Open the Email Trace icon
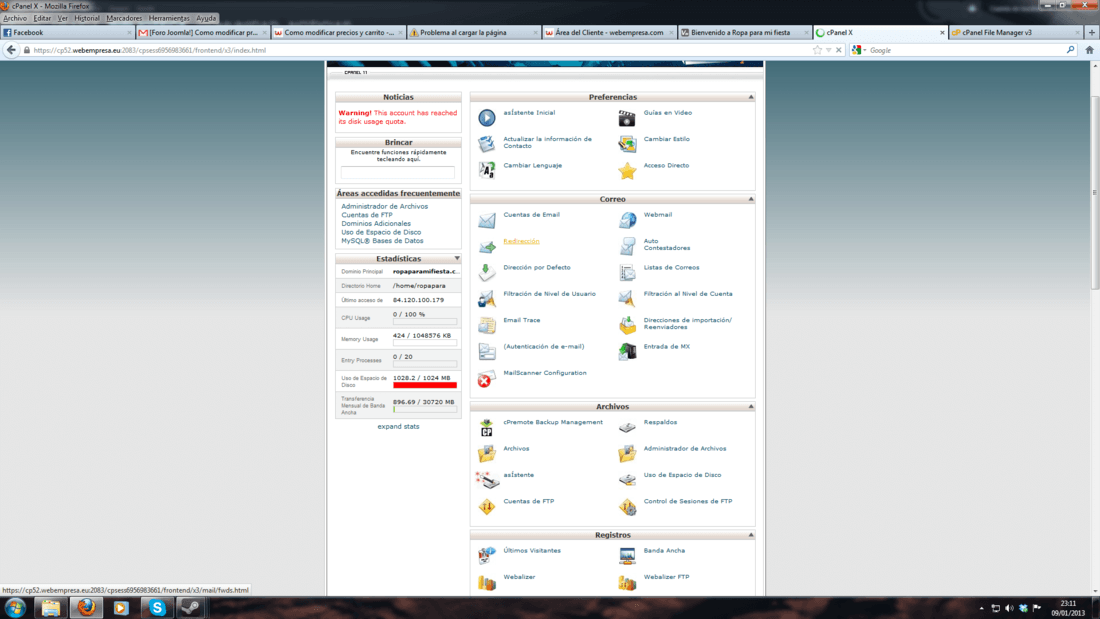The width and height of the screenshot is (1100, 619). [x=487, y=325]
